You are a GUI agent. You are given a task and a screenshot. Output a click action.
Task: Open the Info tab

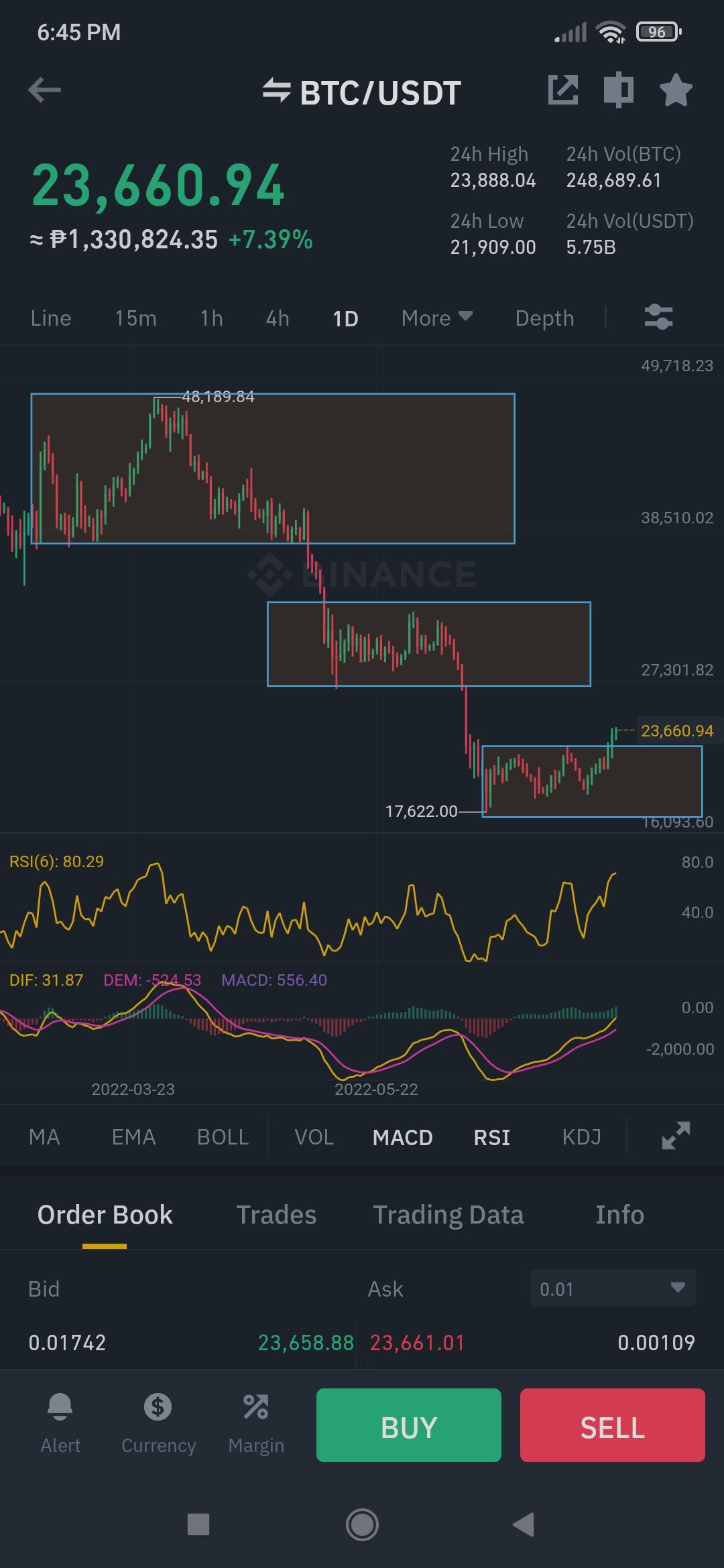click(619, 1215)
